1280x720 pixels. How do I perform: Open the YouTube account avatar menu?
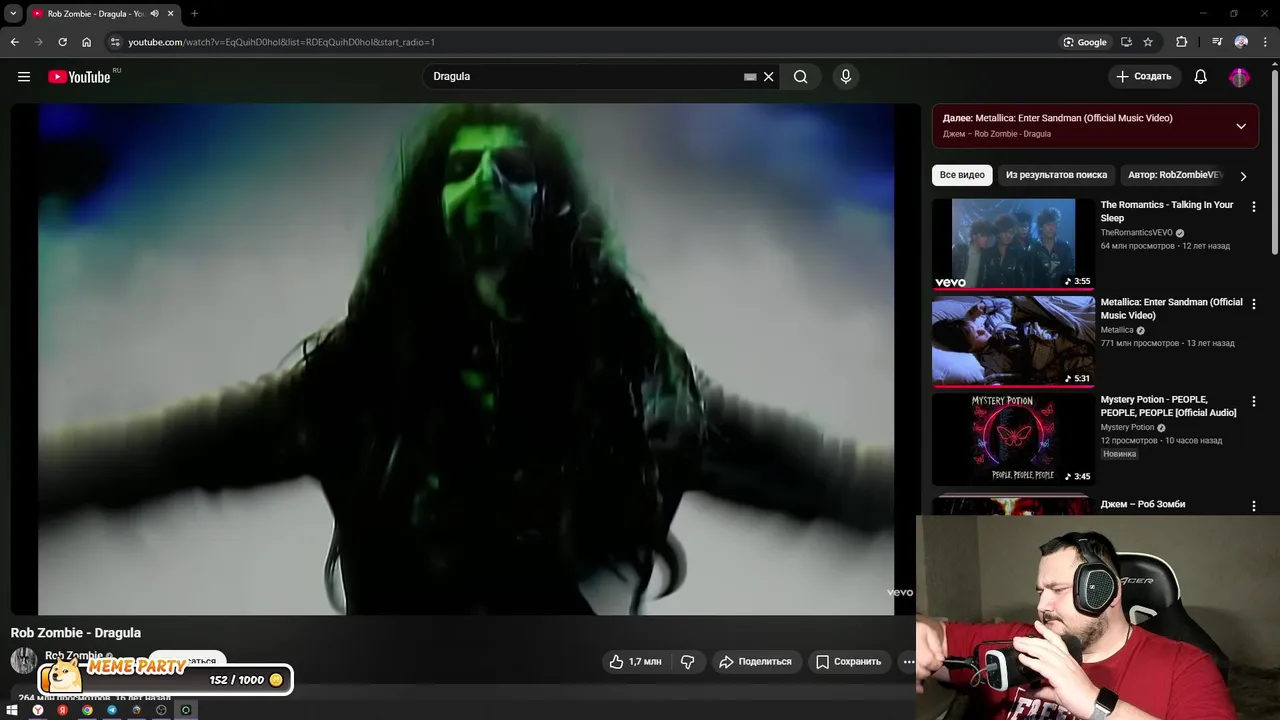pyautogui.click(x=1240, y=77)
